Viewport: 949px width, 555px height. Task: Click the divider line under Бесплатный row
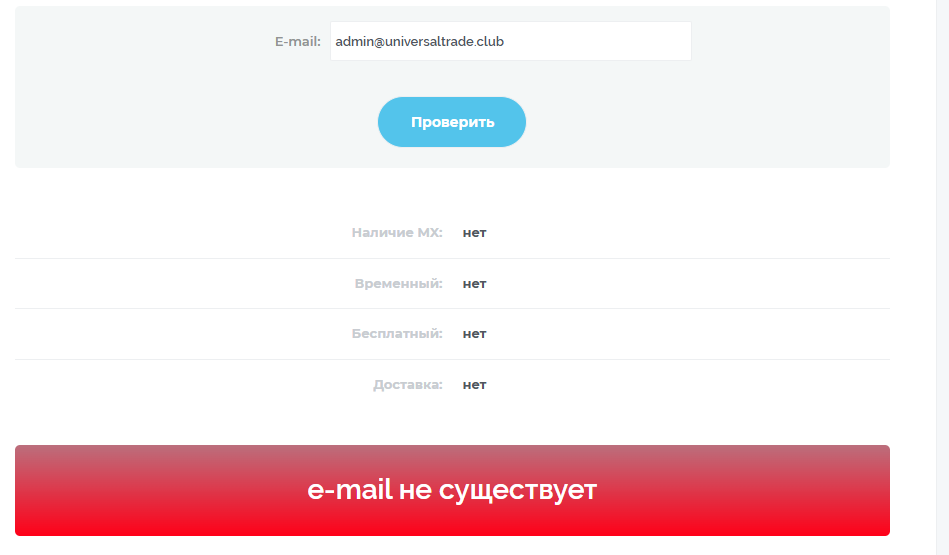[x=452, y=360]
